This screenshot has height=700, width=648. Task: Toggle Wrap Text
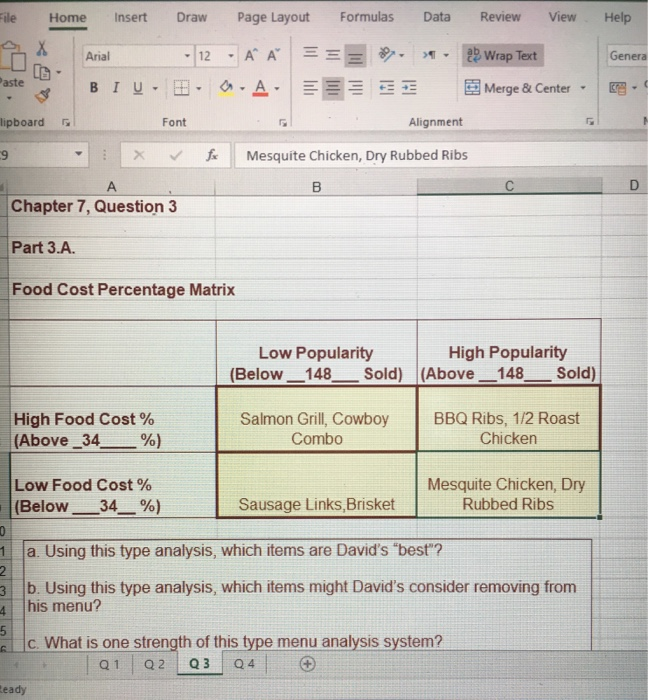coord(503,55)
